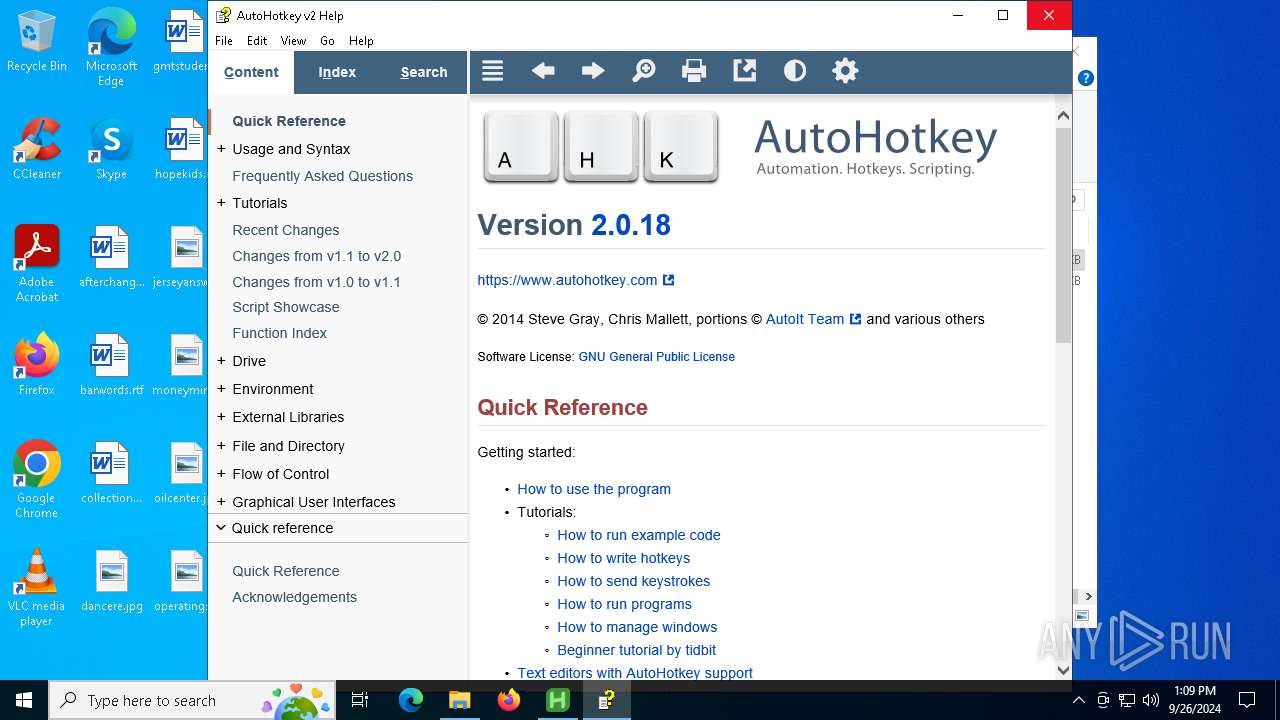Open the settings gear in help toolbar
Screen dimensions: 1280x720
coord(845,71)
